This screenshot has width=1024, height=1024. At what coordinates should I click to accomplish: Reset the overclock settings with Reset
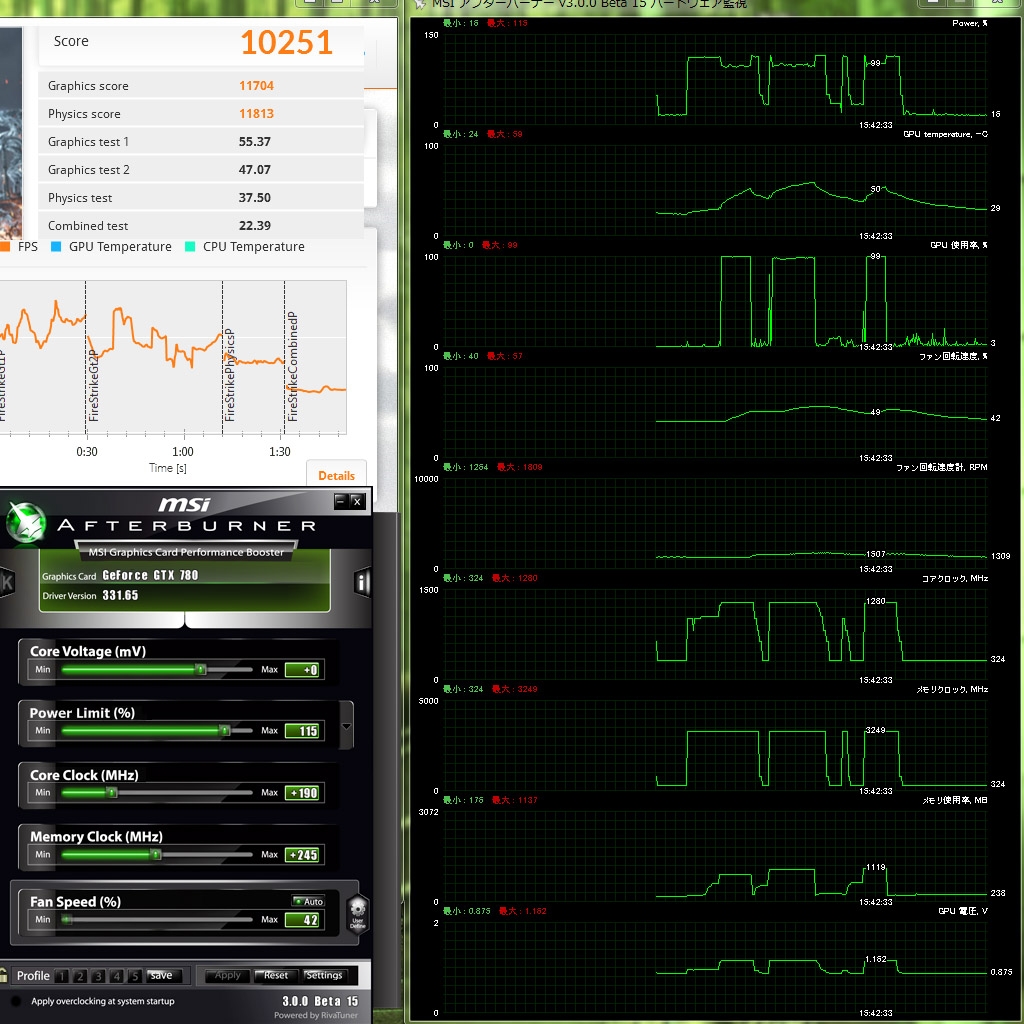[276, 975]
